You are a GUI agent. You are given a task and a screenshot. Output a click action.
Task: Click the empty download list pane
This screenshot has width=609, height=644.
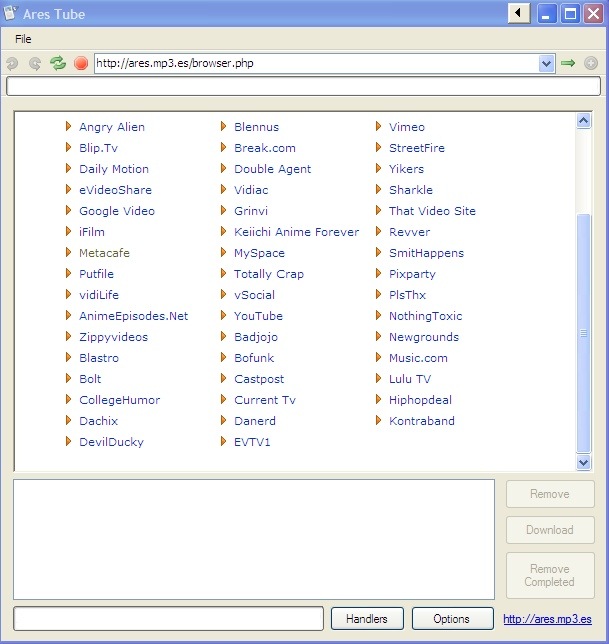pos(254,539)
